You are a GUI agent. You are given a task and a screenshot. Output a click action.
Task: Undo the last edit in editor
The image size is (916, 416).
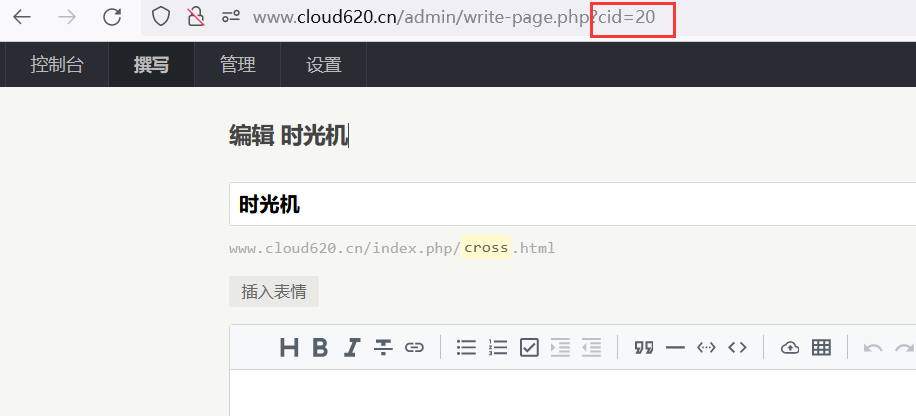pos(873,348)
